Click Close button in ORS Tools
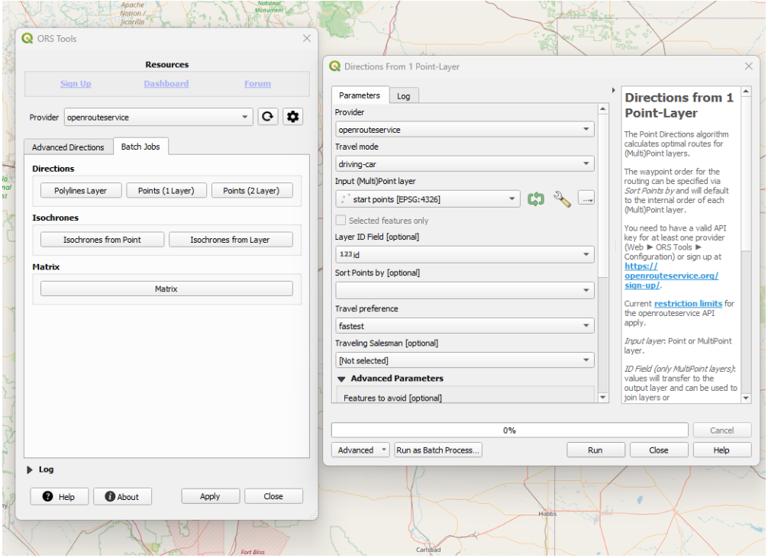Viewport: 768px width, 558px height. [273, 496]
